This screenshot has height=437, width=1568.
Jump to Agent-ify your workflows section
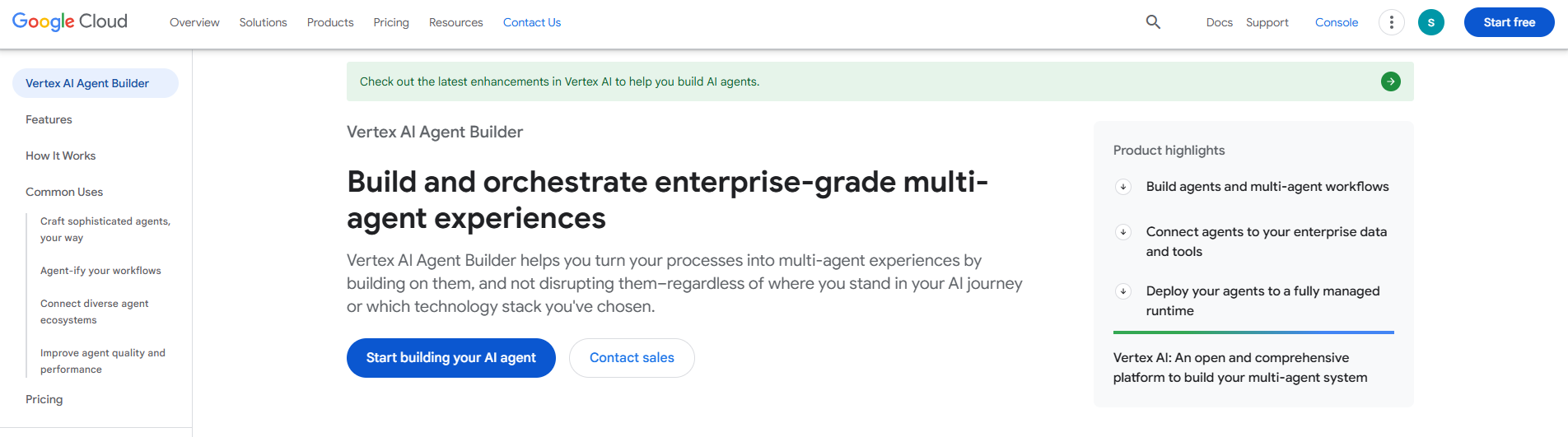(x=100, y=271)
